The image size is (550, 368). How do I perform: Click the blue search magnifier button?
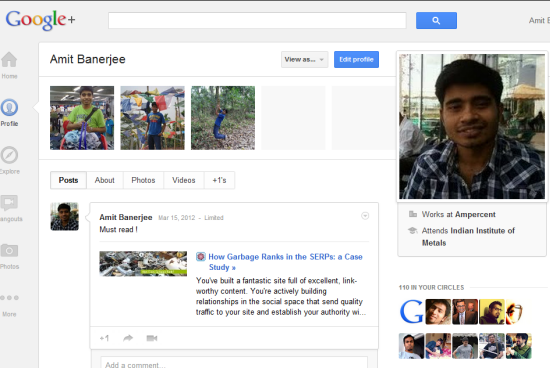coord(436,20)
